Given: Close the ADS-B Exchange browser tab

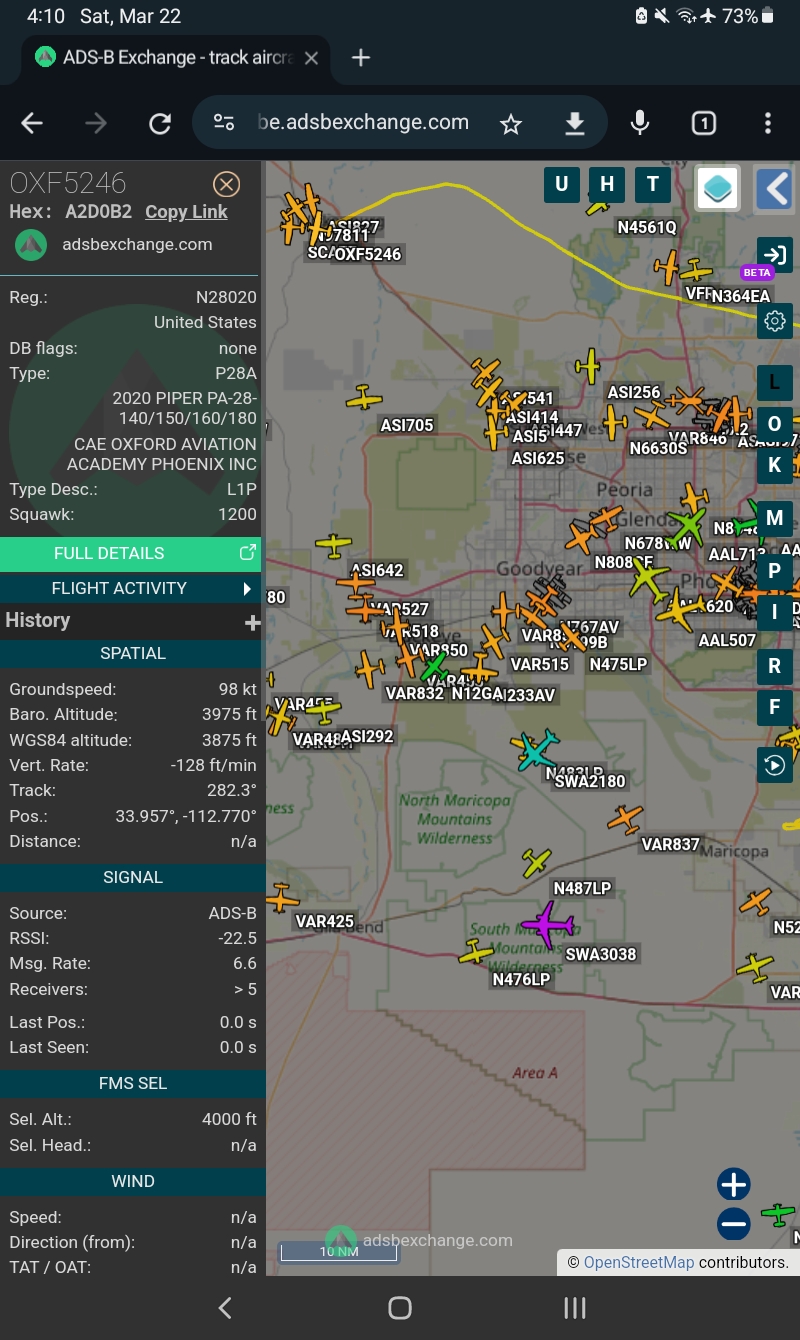Looking at the screenshot, I should [311, 58].
